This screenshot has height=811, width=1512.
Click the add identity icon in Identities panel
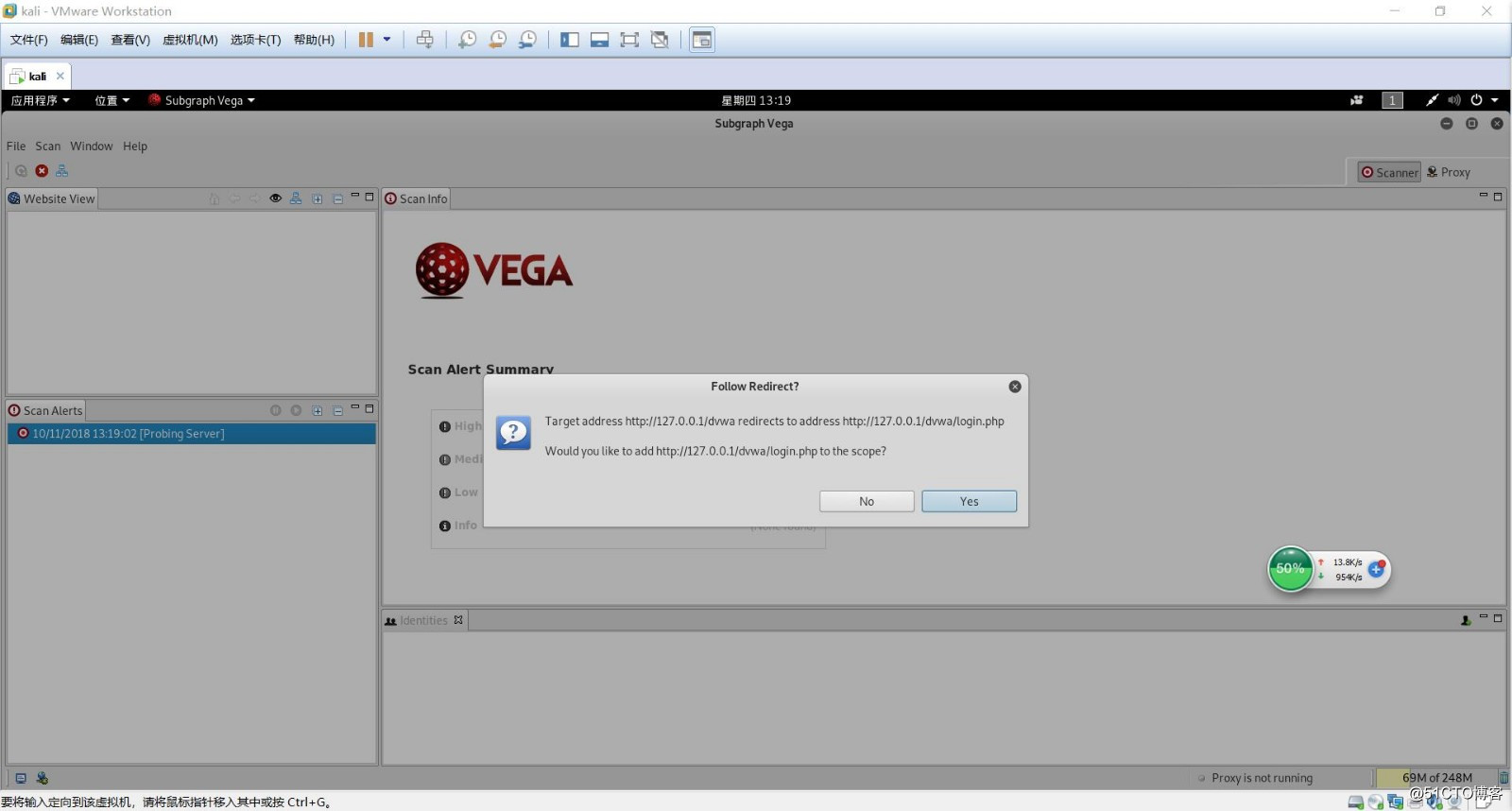click(1466, 621)
